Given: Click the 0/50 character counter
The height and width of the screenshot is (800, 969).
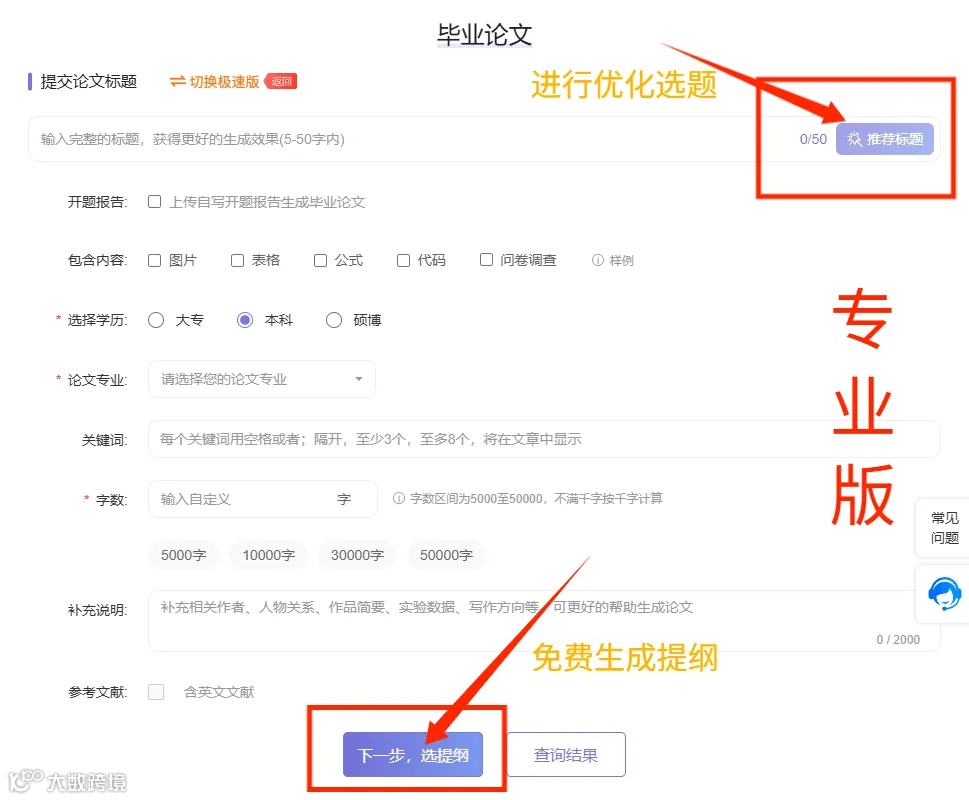Looking at the screenshot, I should (812, 139).
